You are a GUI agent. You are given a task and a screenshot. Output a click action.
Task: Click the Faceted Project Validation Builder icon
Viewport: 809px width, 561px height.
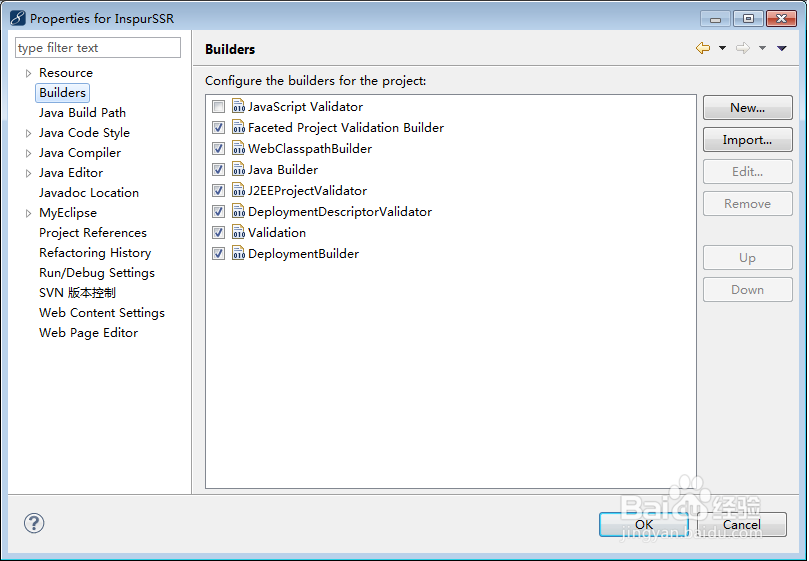pos(238,127)
